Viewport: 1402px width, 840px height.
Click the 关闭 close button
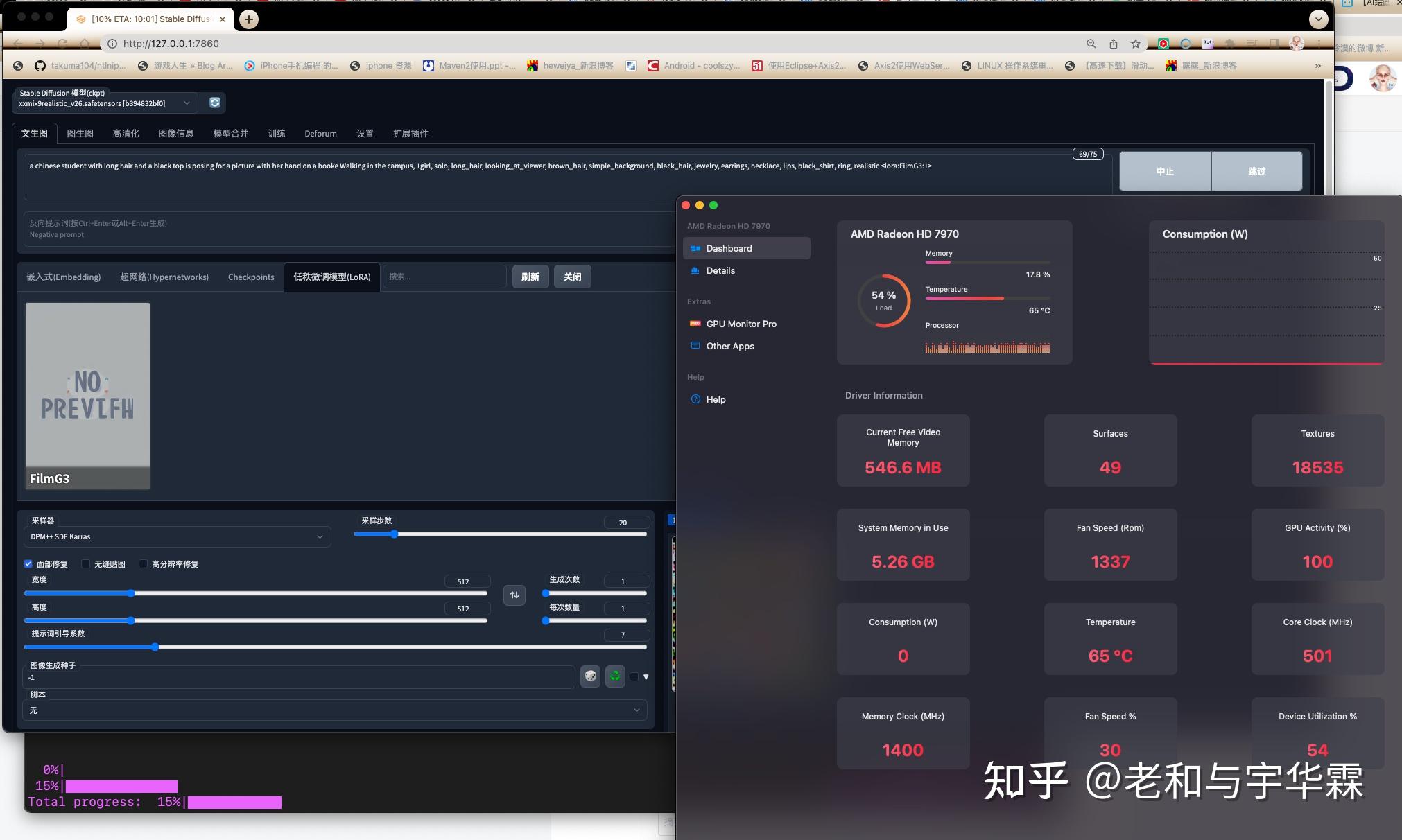point(573,277)
